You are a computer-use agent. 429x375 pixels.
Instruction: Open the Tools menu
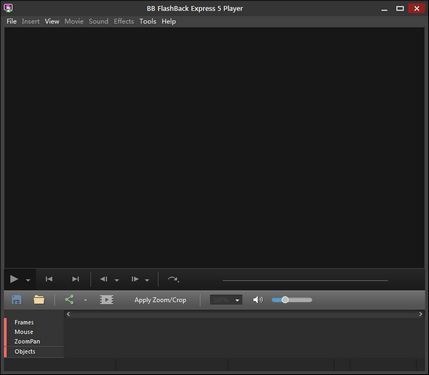[x=148, y=21]
